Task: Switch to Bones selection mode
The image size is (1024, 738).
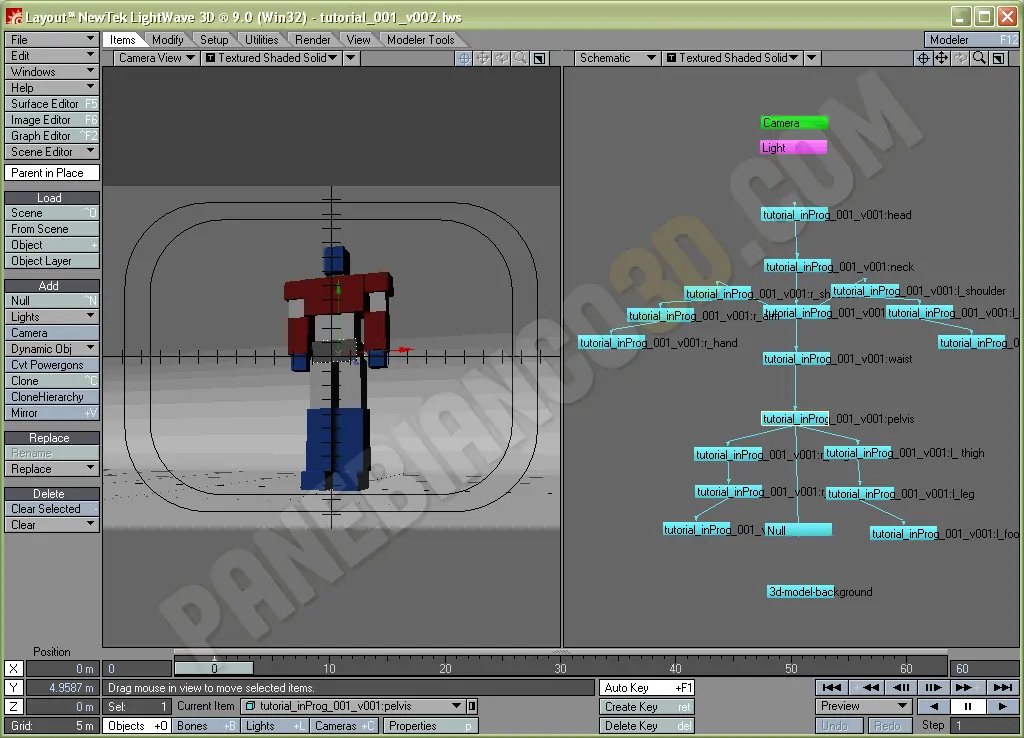Action: (x=206, y=726)
